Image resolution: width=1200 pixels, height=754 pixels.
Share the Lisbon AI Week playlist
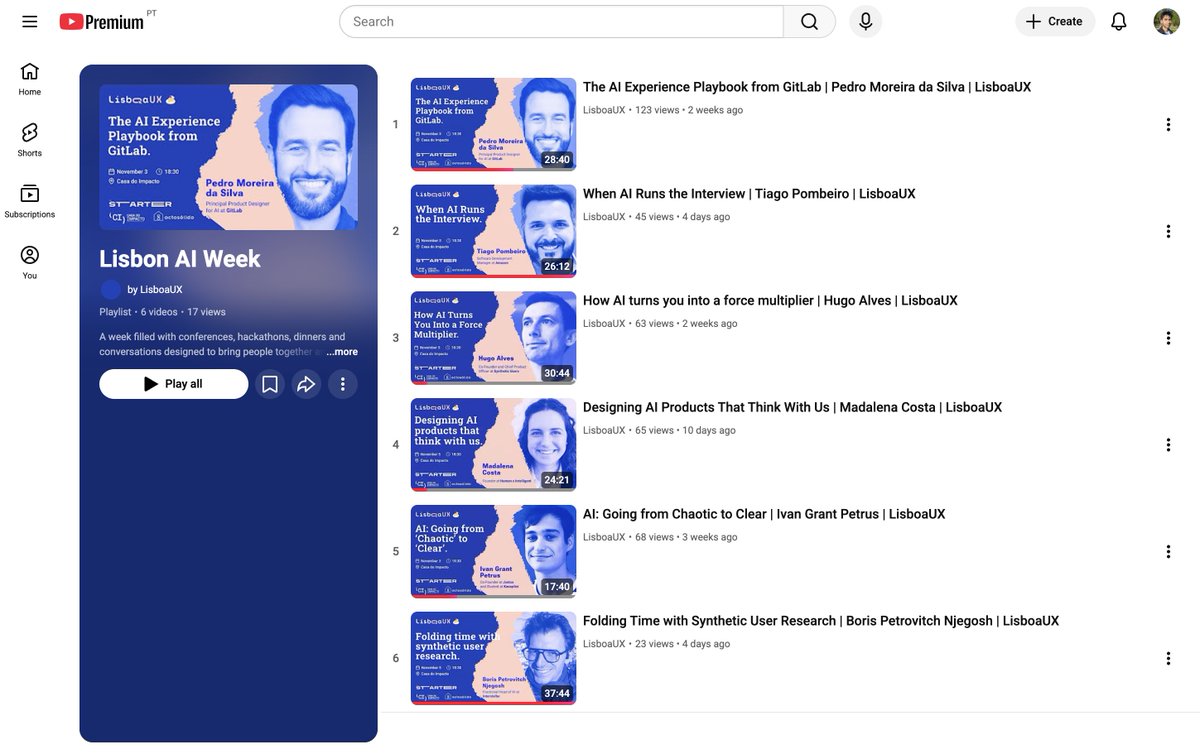306,384
